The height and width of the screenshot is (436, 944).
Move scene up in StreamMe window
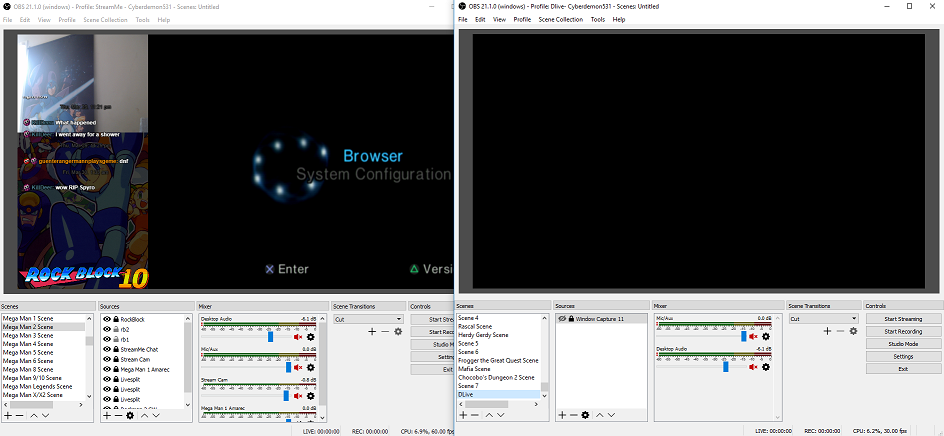[34, 416]
